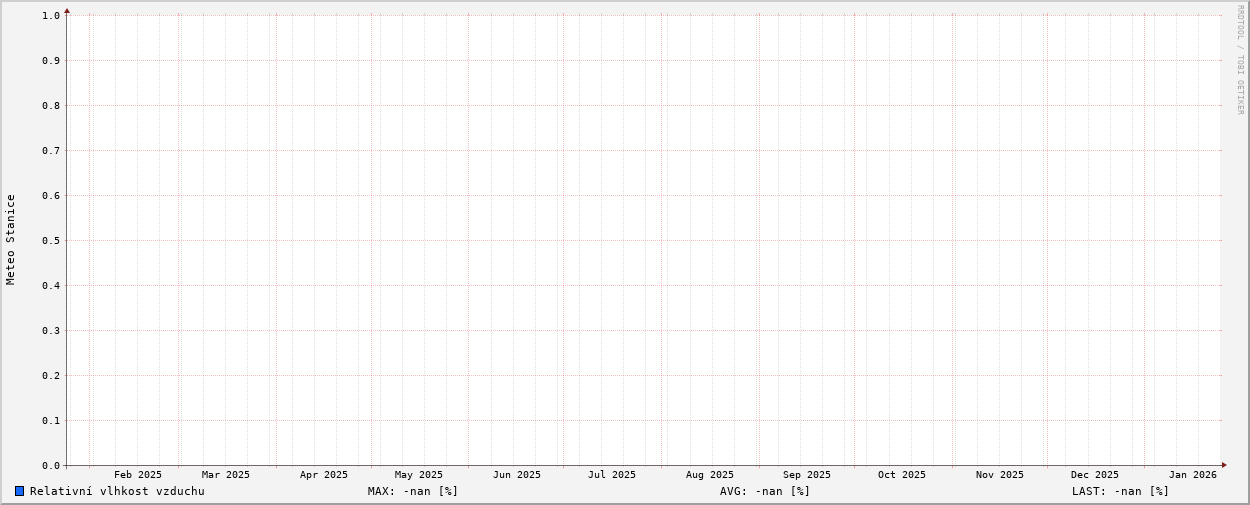Click the Dec 2025 time axis label
1250x505 pixels.
(1095, 475)
